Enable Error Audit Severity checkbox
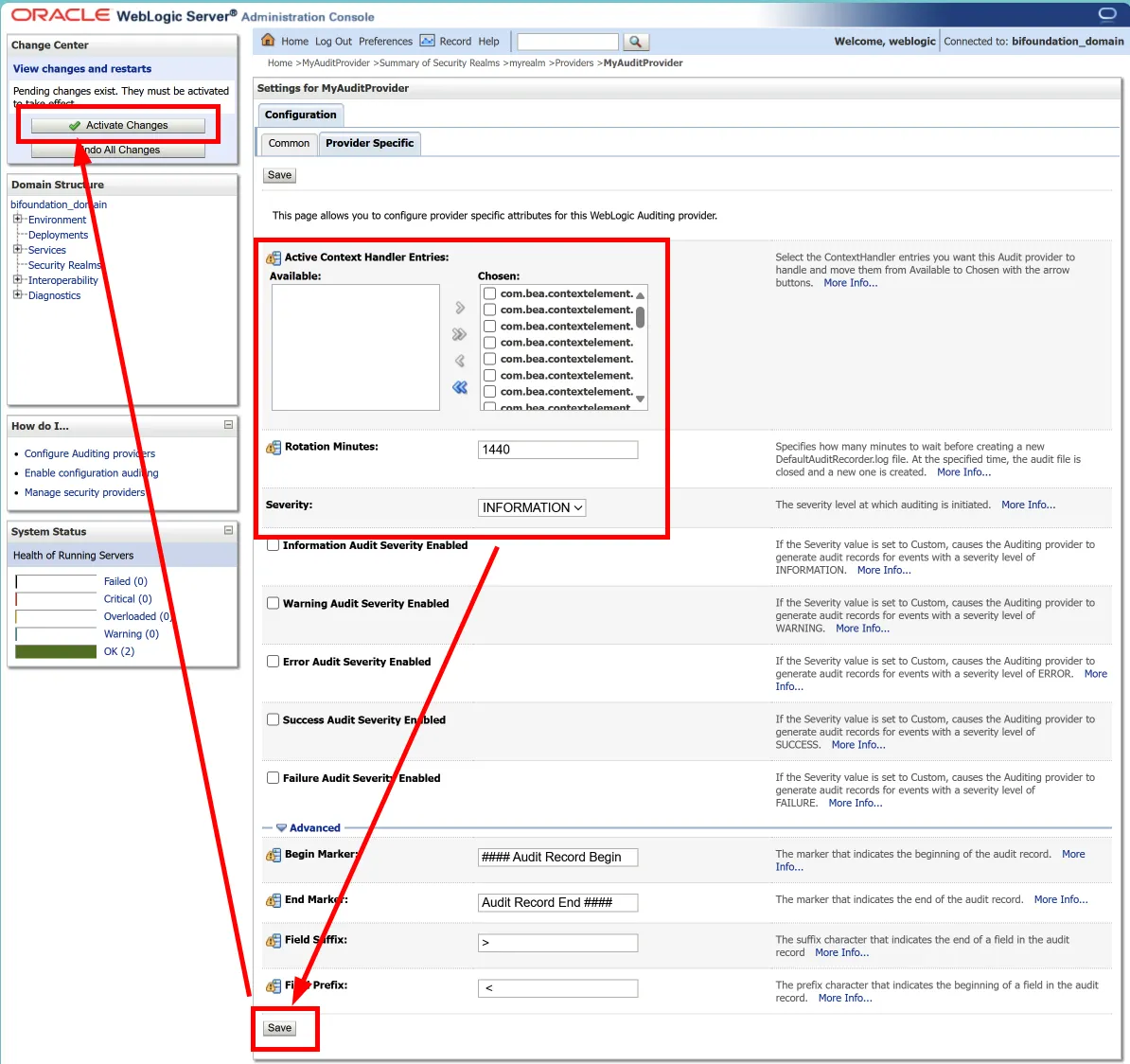 click(x=274, y=661)
